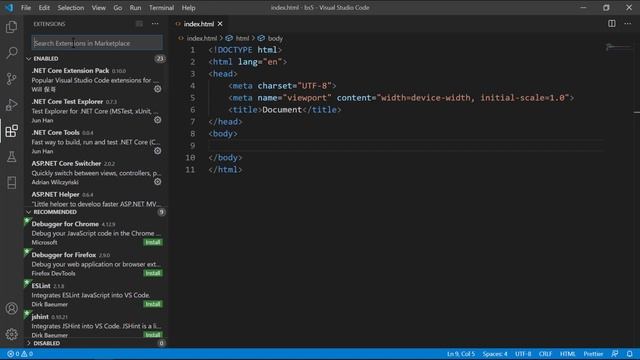Viewport: 640px width, 360px height.
Task: Click CRLF end of line setting
Action: click(x=545, y=354)
